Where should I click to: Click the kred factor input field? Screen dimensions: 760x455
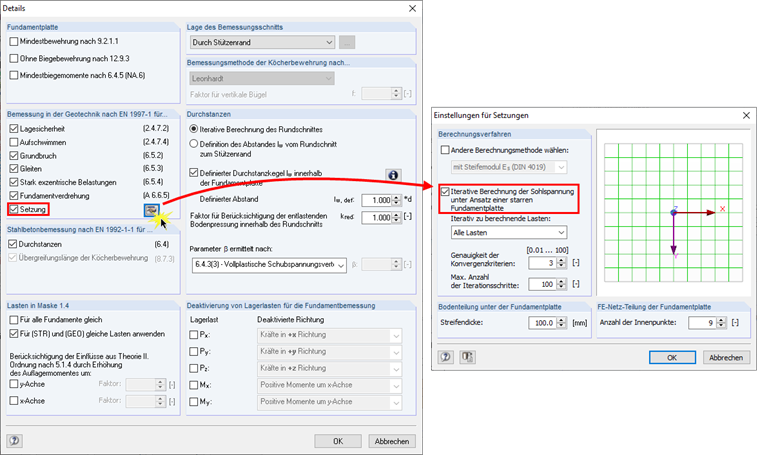[377, 218]
